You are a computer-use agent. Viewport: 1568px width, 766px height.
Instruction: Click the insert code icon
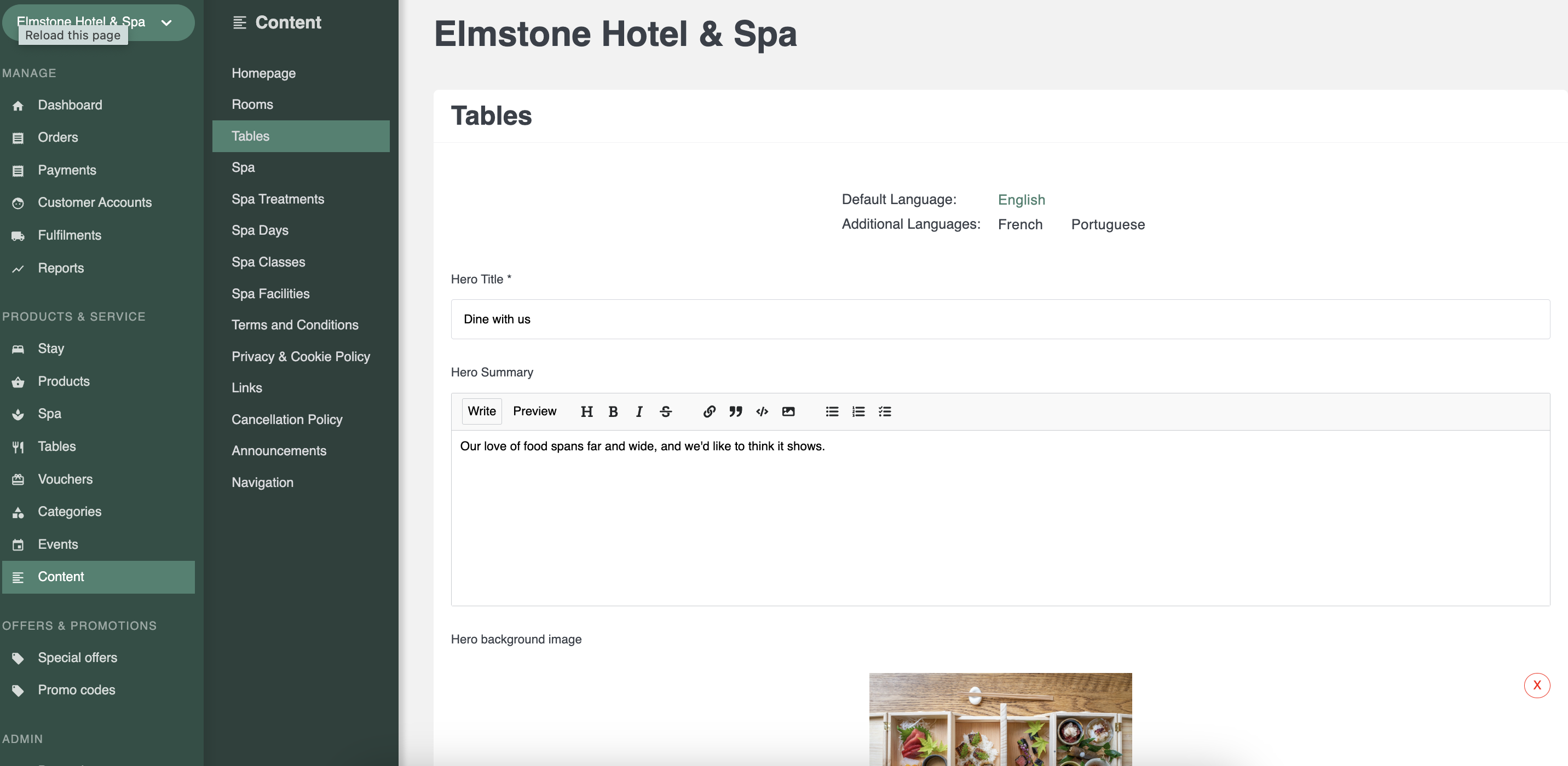762,412
